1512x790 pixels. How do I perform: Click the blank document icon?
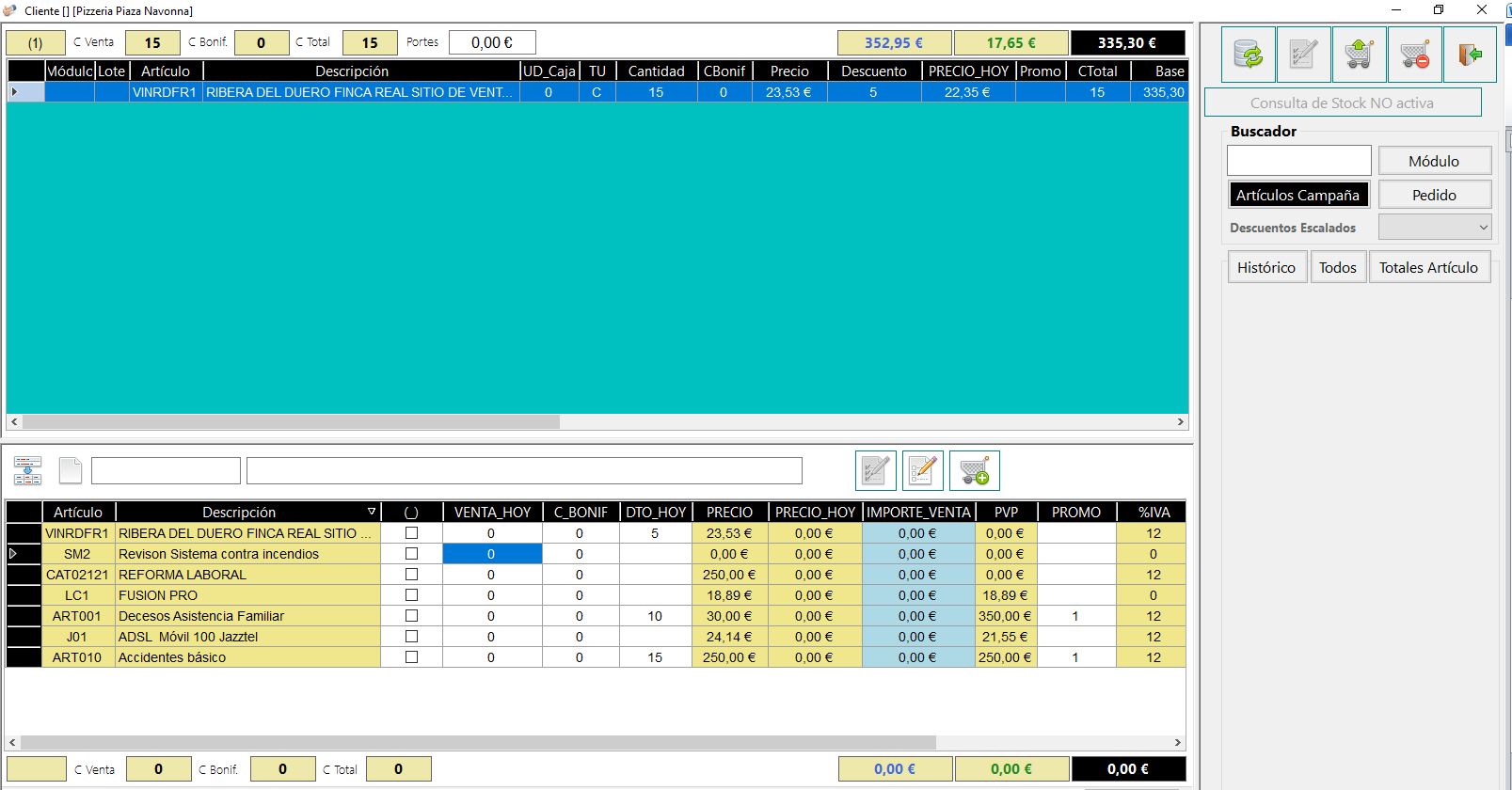click(x=71, y=470)
